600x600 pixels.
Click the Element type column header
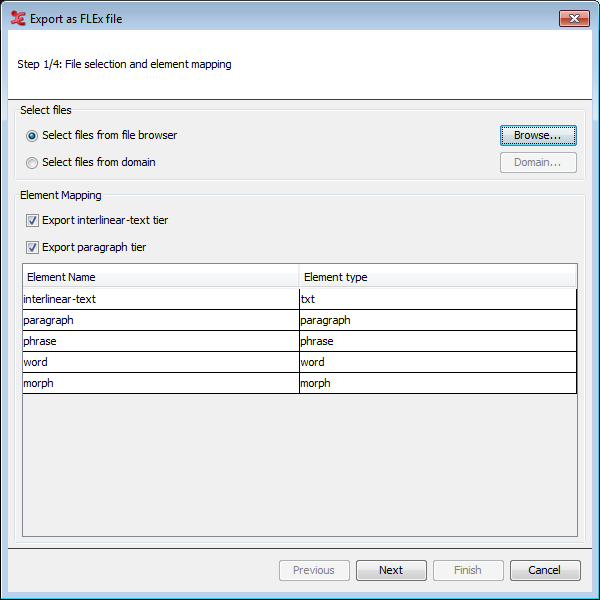tap(437, 277)
